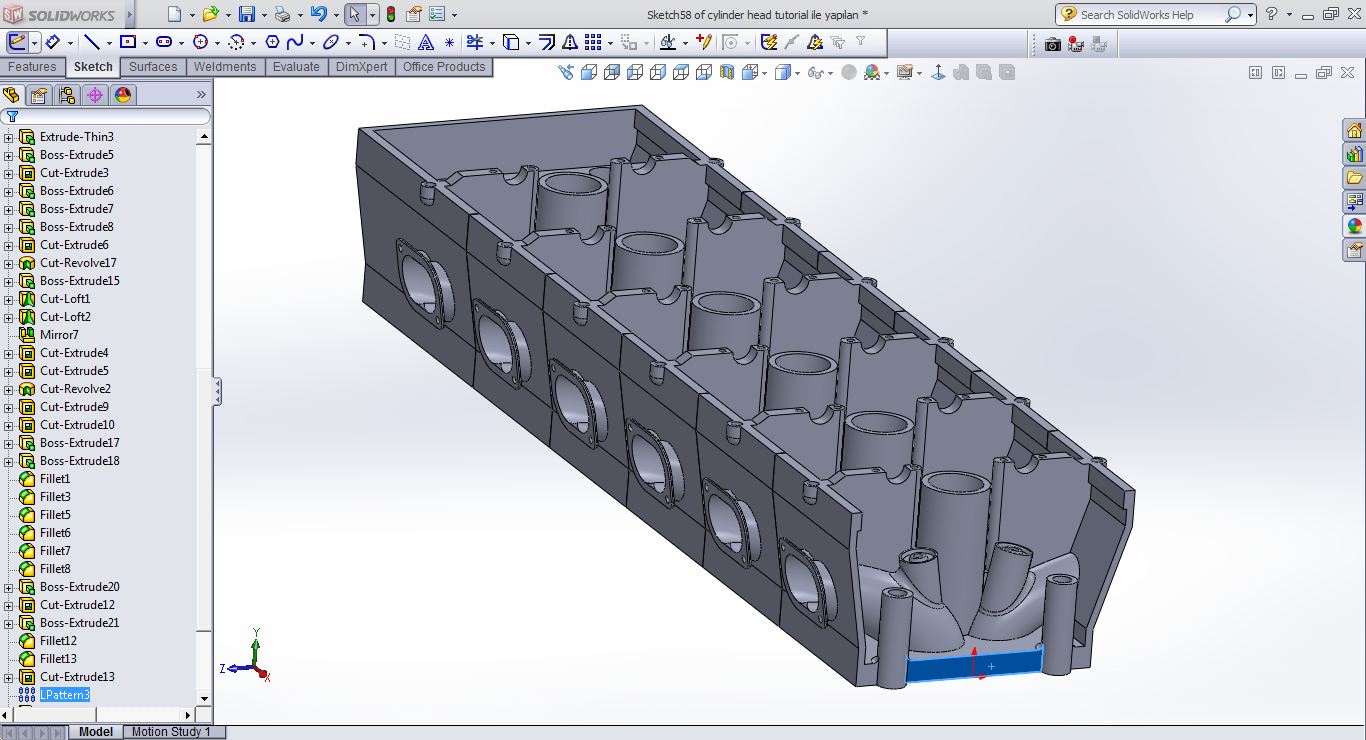Click the Save icon in toolbar
Viewport: 1366px width, 740px height.
click(x=247, y=15)
